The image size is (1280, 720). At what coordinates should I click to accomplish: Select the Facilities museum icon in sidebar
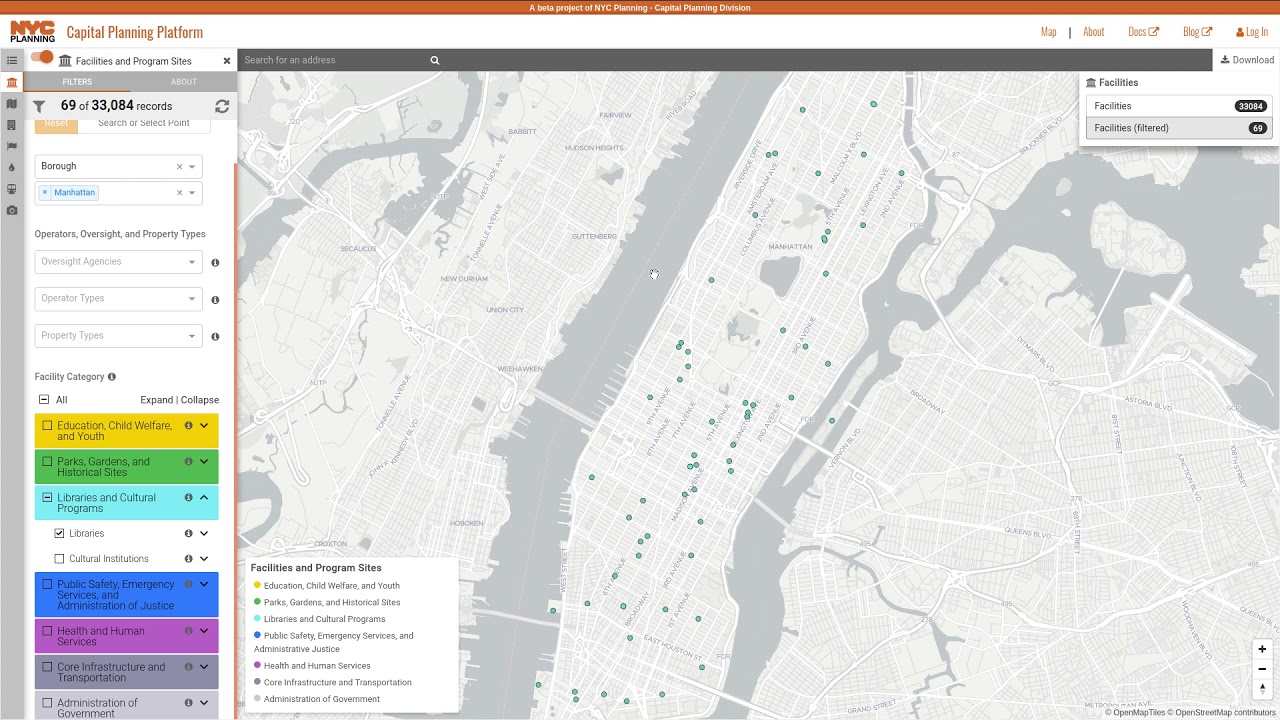tap(12, 82)
